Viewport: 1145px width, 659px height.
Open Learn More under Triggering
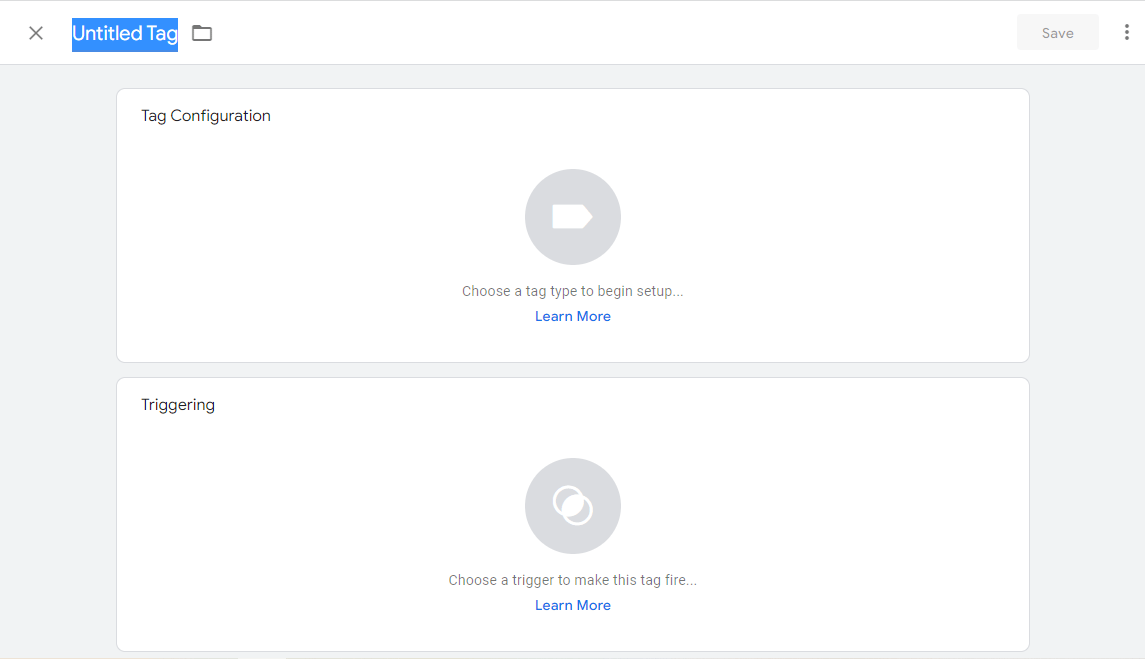(573, 605)
